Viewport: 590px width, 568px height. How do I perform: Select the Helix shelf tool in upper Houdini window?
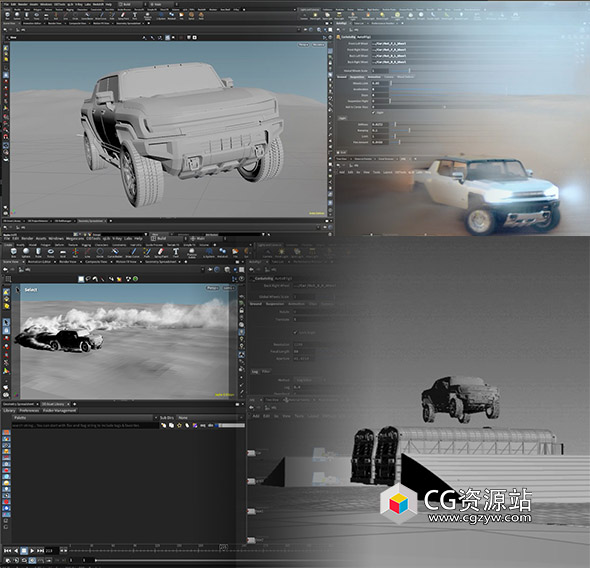click(201, 16)
